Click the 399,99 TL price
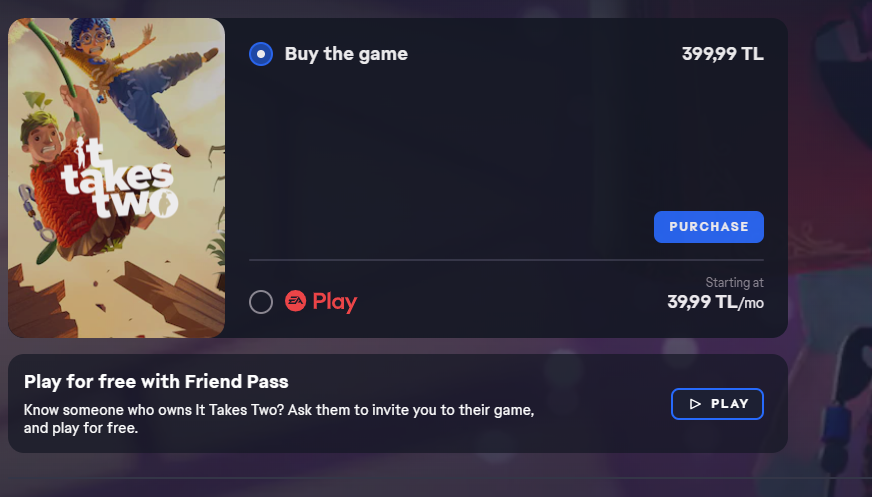This screenshot has width=872, height=497. (x=723, y=54)
